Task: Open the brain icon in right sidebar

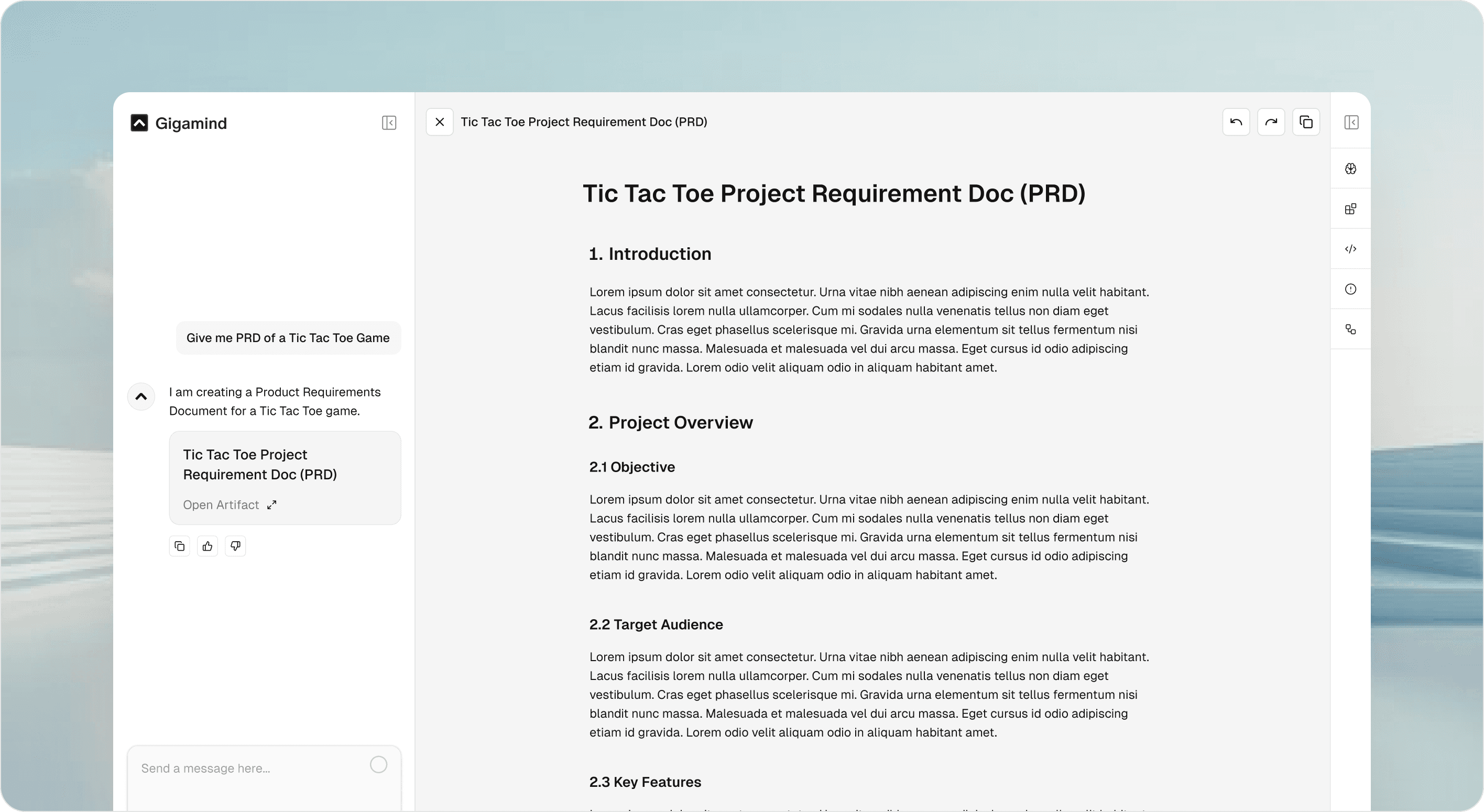Action: click(x=1350, y=169)
